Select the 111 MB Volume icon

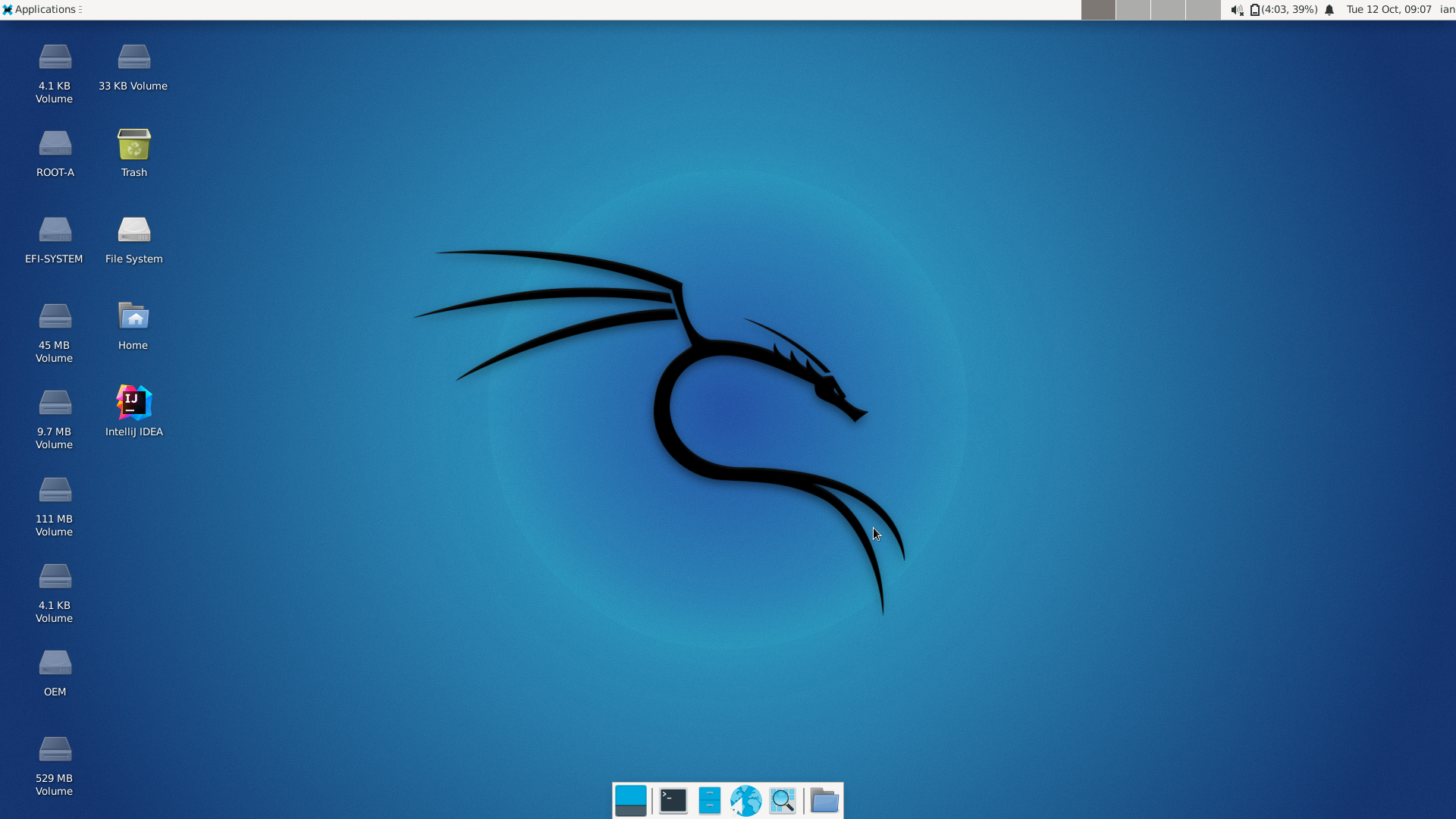55,506
